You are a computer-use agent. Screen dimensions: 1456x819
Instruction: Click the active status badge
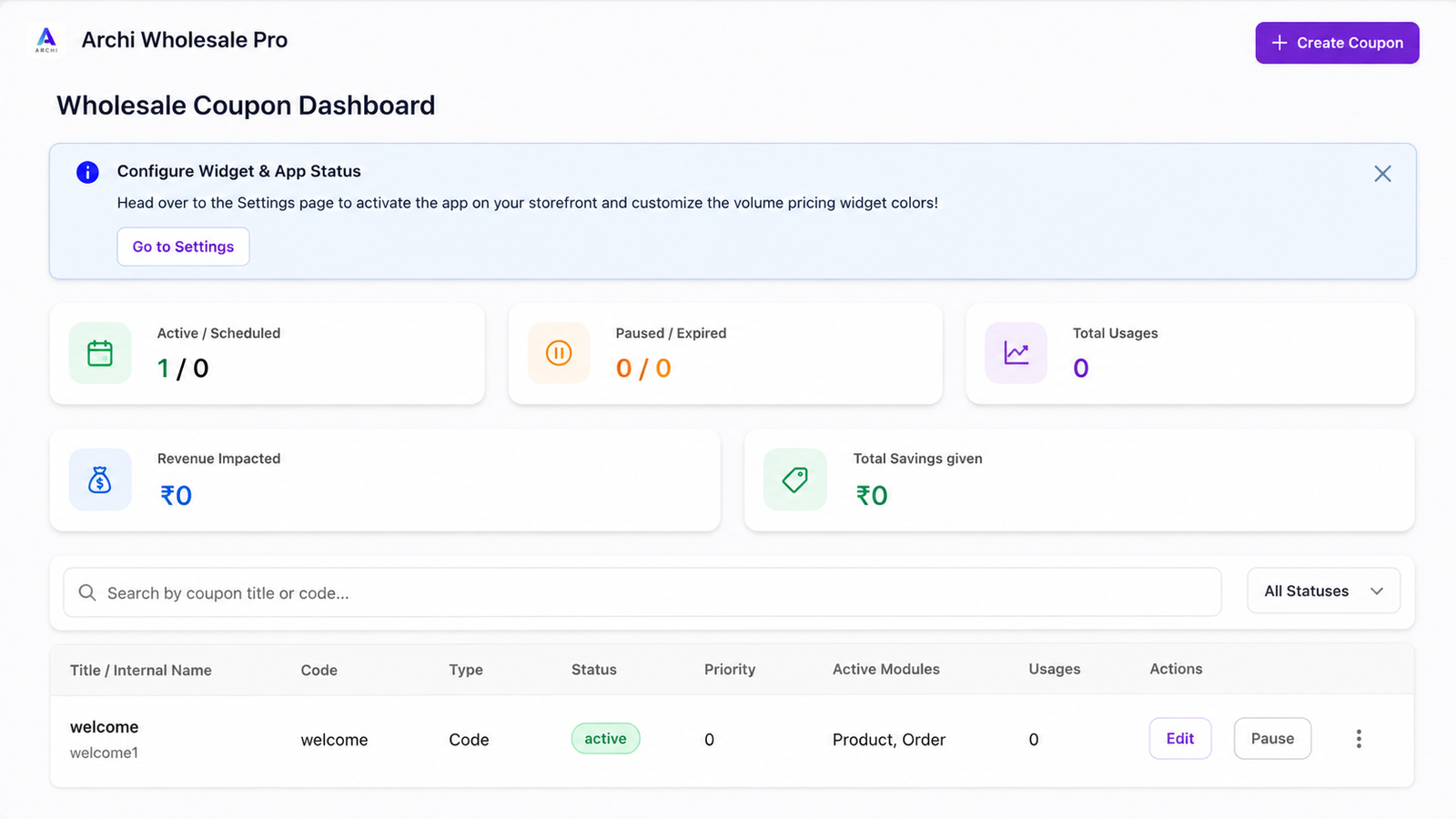(605, 739)
